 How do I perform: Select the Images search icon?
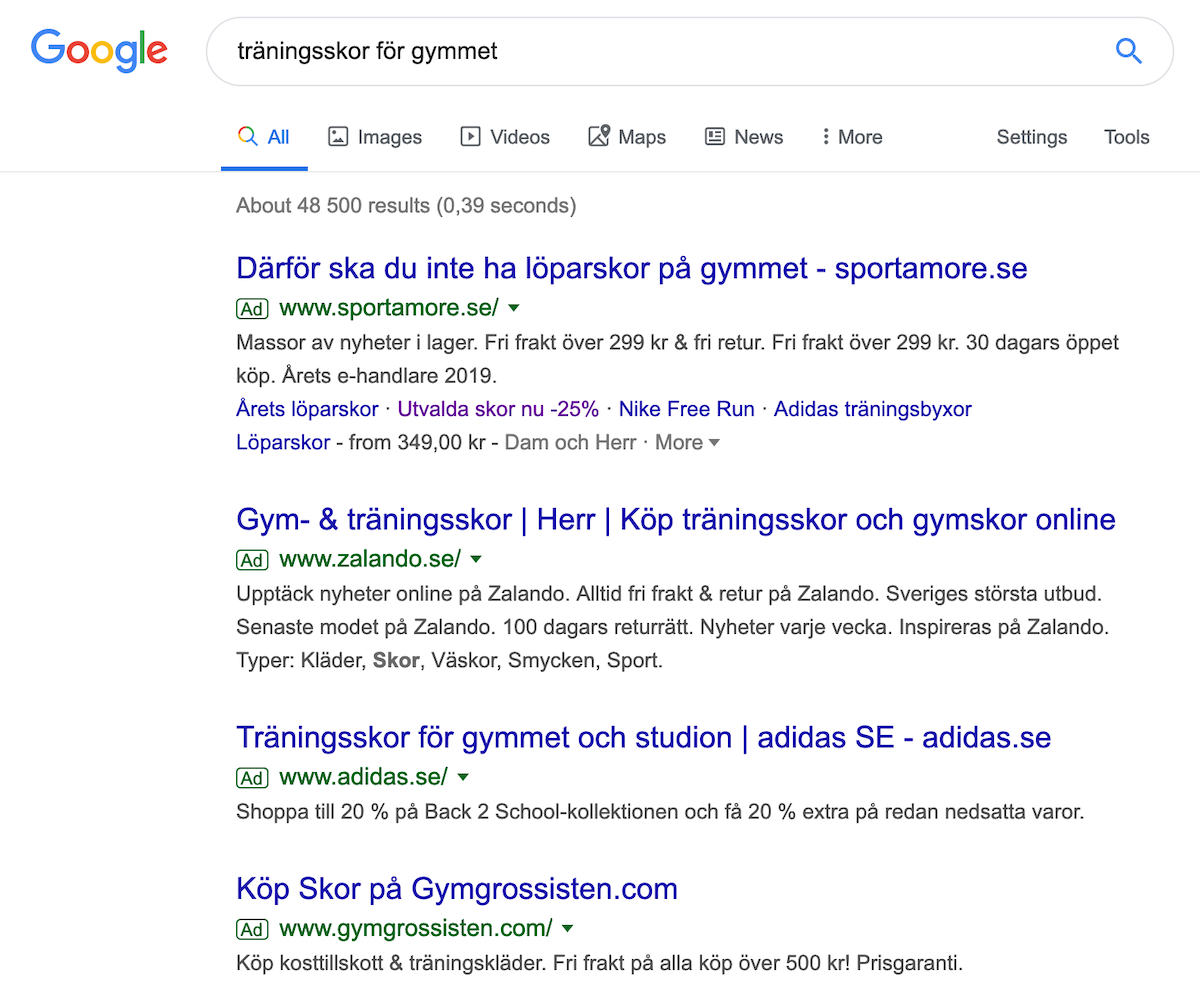tap(339, 136)
